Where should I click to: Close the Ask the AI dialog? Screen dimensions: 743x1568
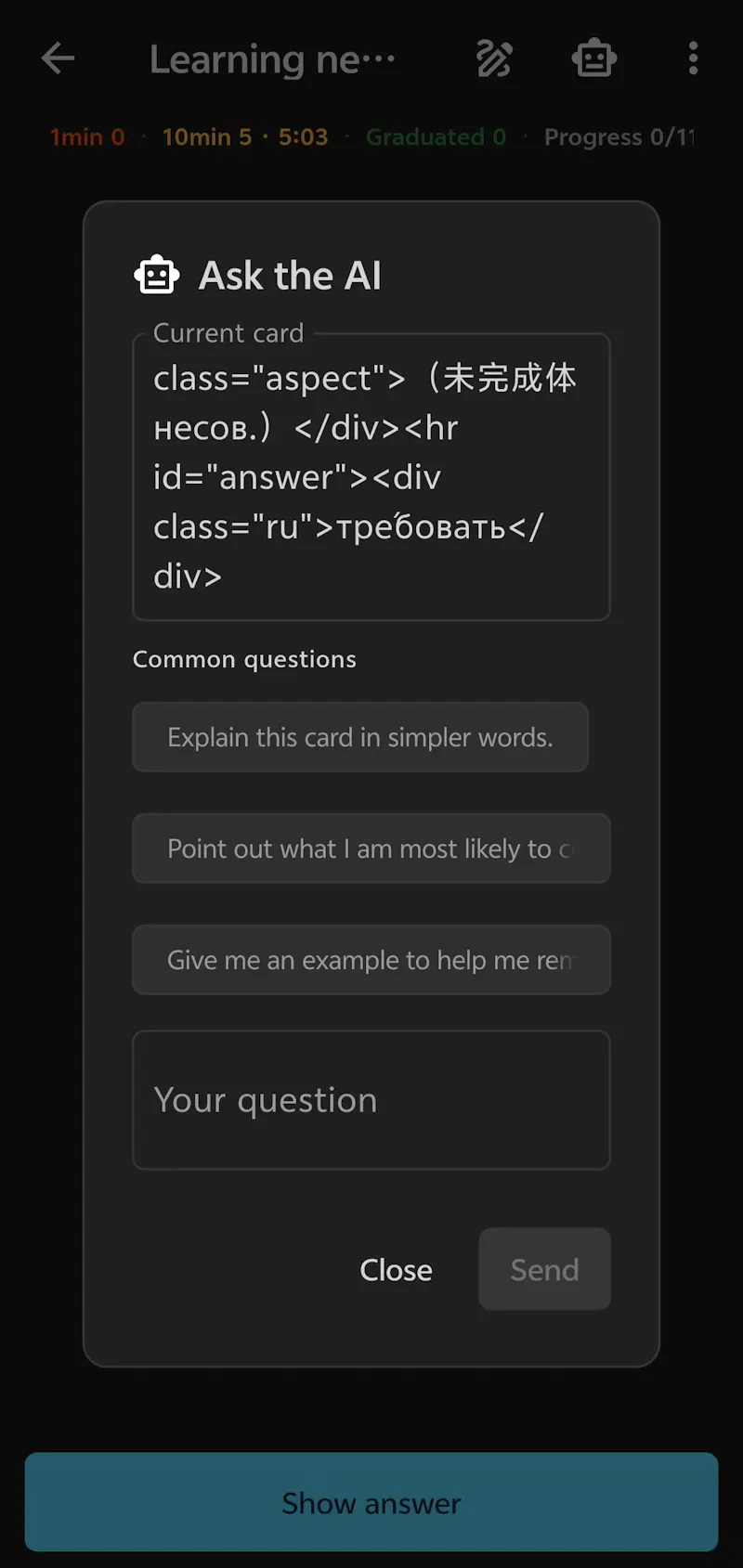[x=396, y=1269]
